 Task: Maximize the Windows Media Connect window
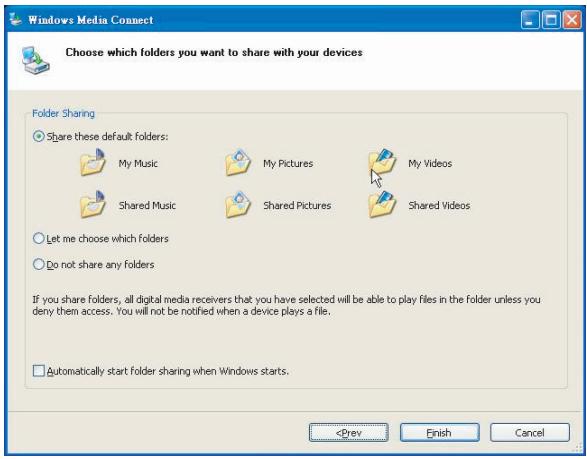pos(551,19)
